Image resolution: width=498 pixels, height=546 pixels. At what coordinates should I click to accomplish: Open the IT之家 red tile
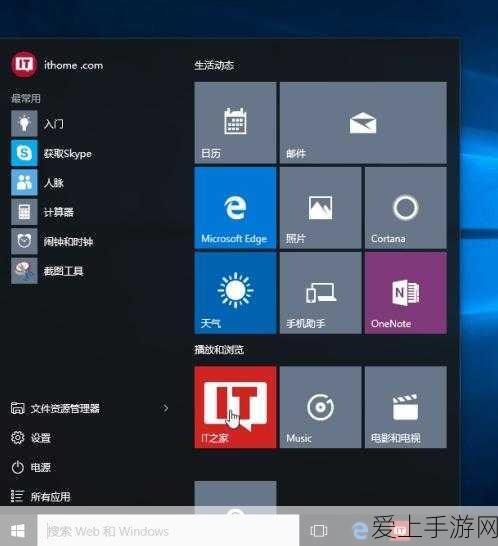click(x=235, y=407)
